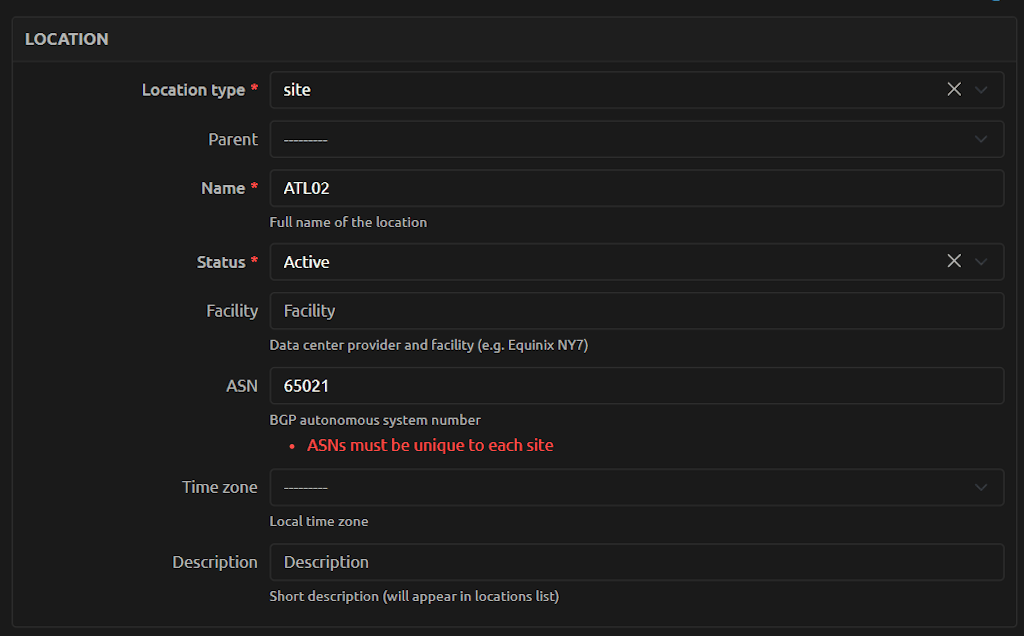Click the 'Facility' field label
Screen dimensions: 1024x636
pyautogui.click(x=232, y=311)
